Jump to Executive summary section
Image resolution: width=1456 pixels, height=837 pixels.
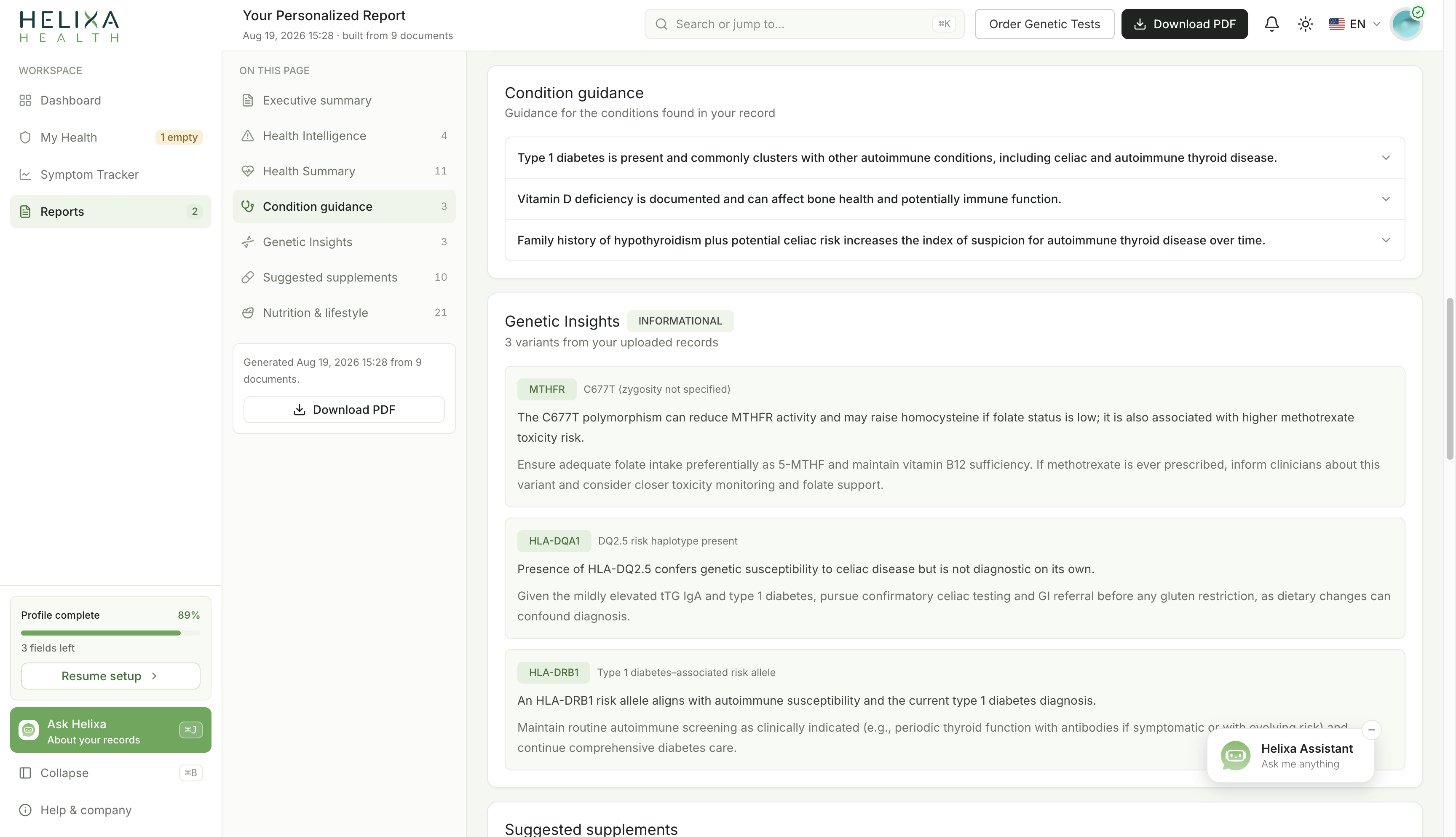[x=344, y=101]
